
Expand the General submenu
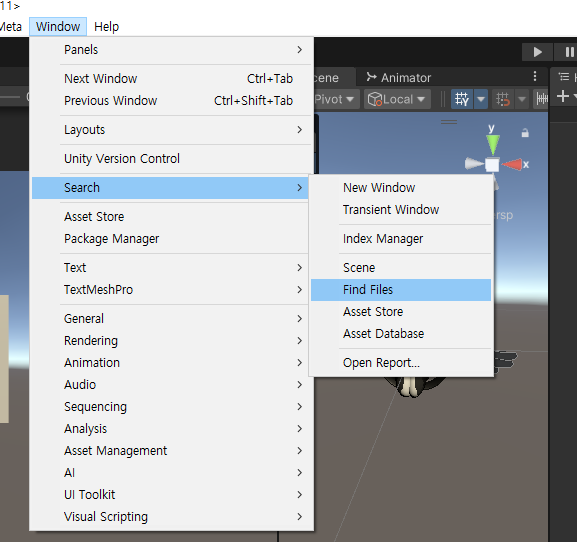[x=170, y=319]
